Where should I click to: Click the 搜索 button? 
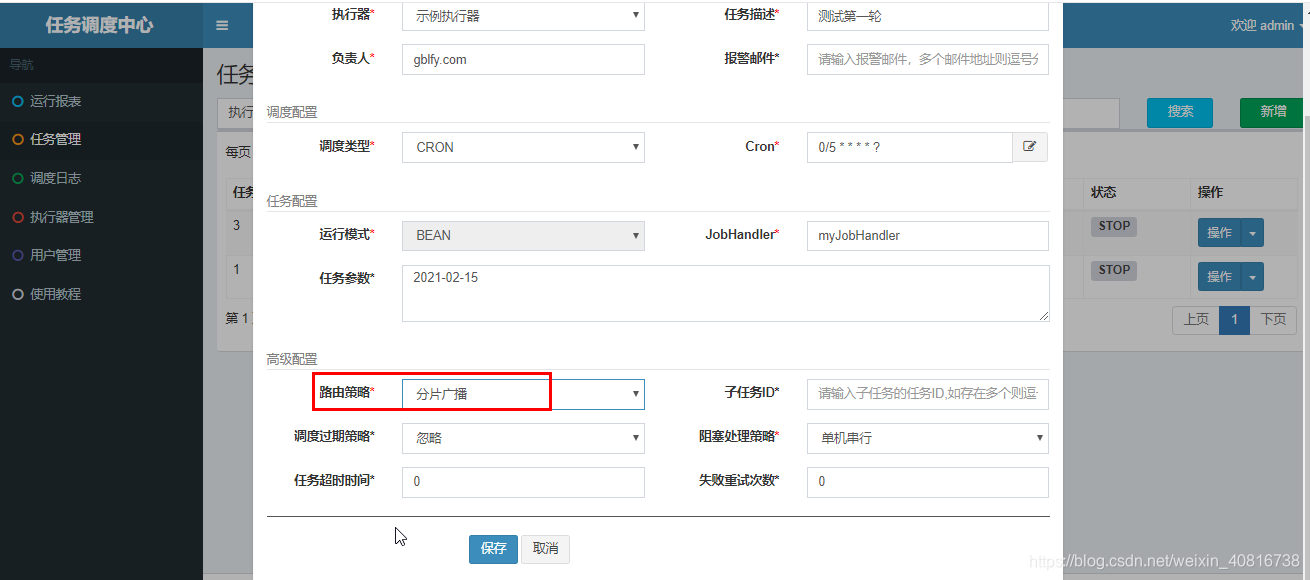[x=1180, y=112]
